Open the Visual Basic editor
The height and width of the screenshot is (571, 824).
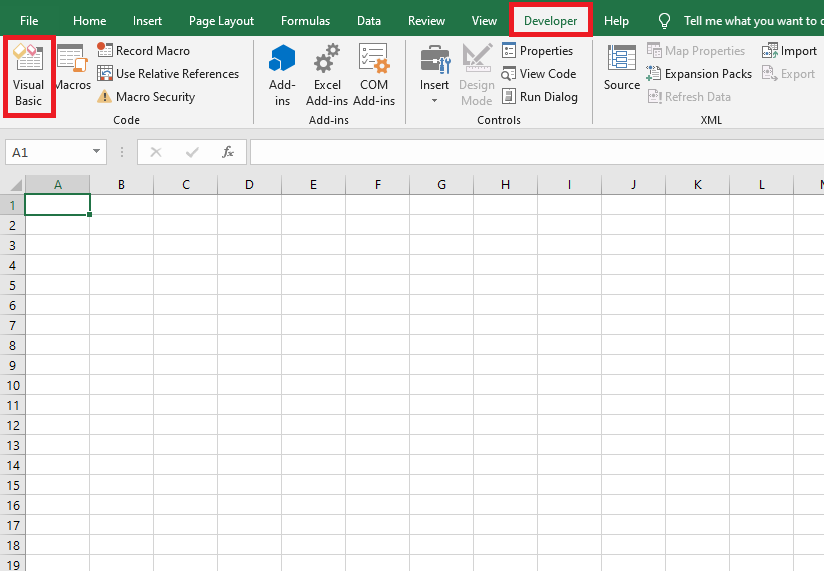(x=28, y=77)
